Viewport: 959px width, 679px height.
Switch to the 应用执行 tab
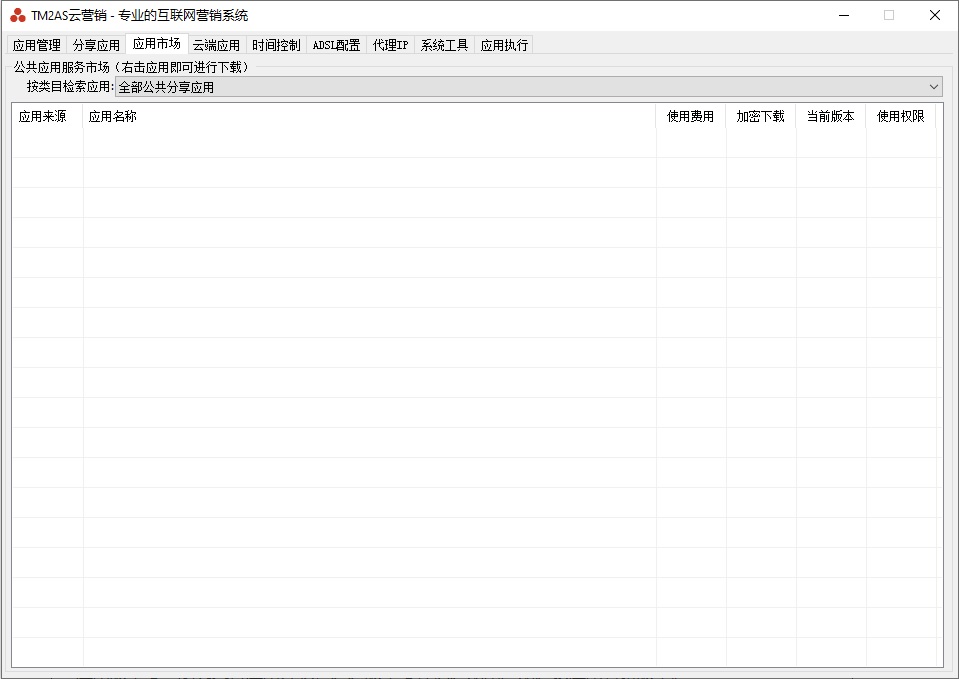tap(504, 45)
